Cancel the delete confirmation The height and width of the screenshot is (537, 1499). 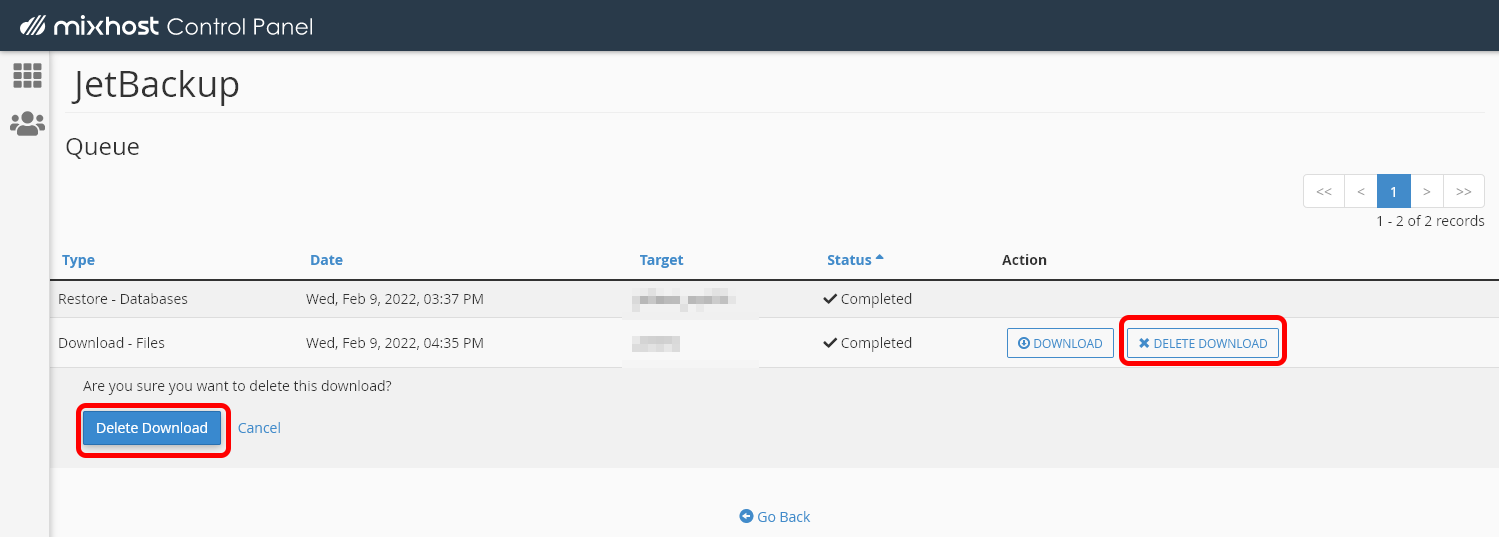click(259, 428)
